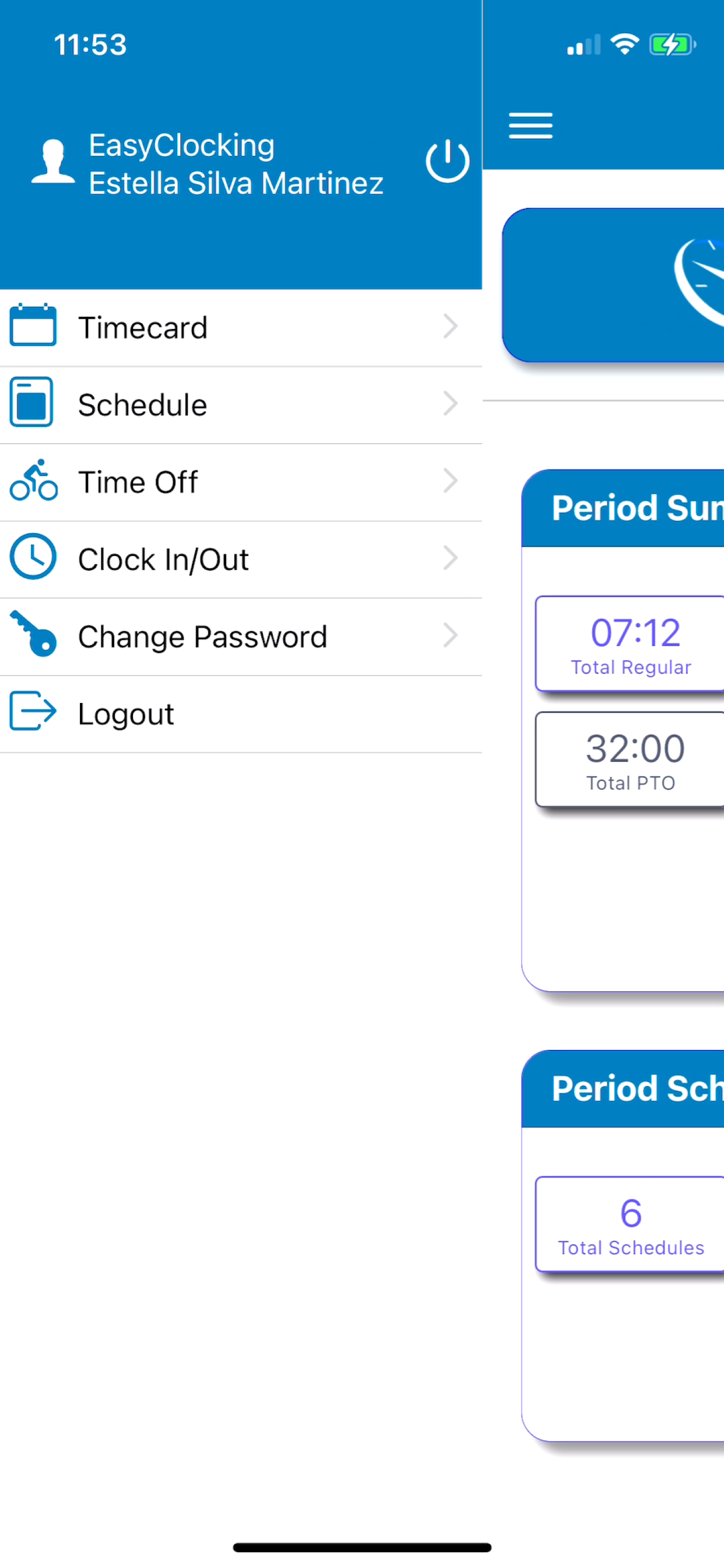Tap the calendar icon beside Timecard
724x1568 pixels.
click(33, 325)
